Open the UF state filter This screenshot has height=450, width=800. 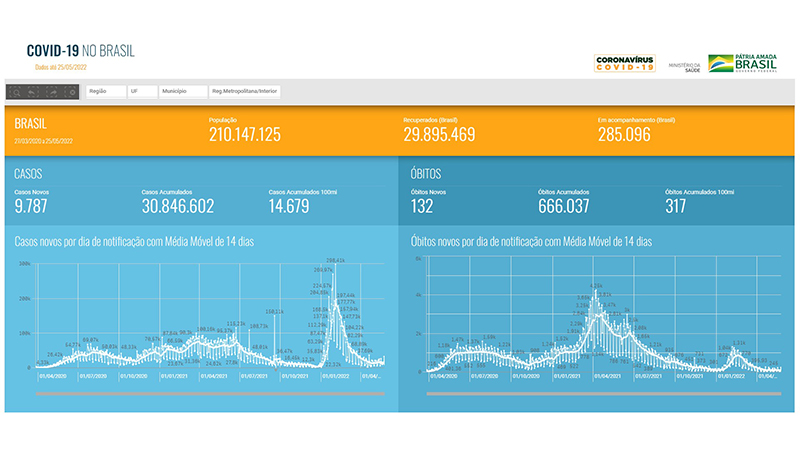(140, 91)
